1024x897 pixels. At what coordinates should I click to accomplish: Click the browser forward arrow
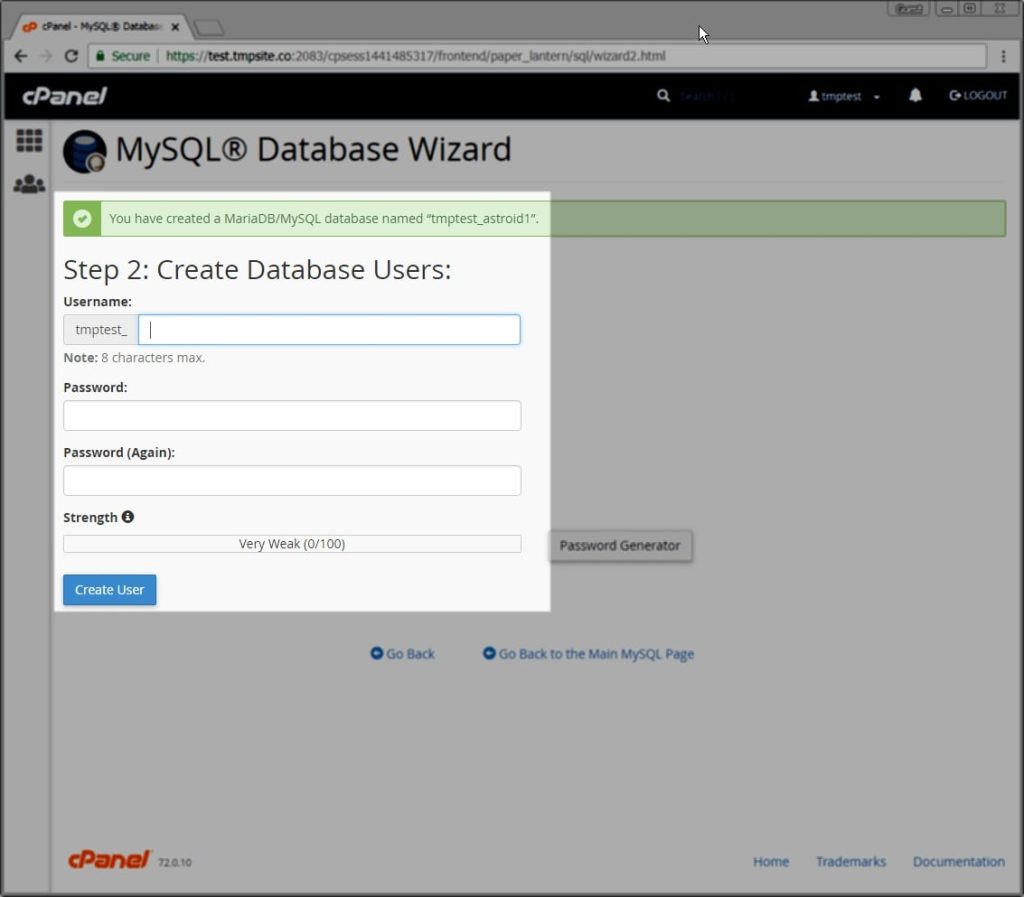click(46, 56)
